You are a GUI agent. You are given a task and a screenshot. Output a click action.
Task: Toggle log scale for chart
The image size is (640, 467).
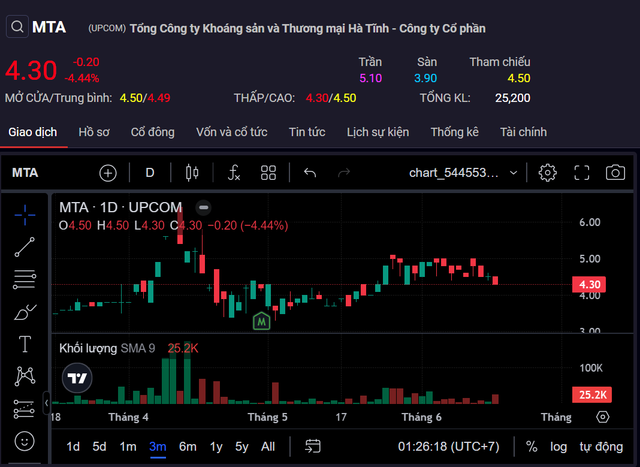(x=558, y=446)
